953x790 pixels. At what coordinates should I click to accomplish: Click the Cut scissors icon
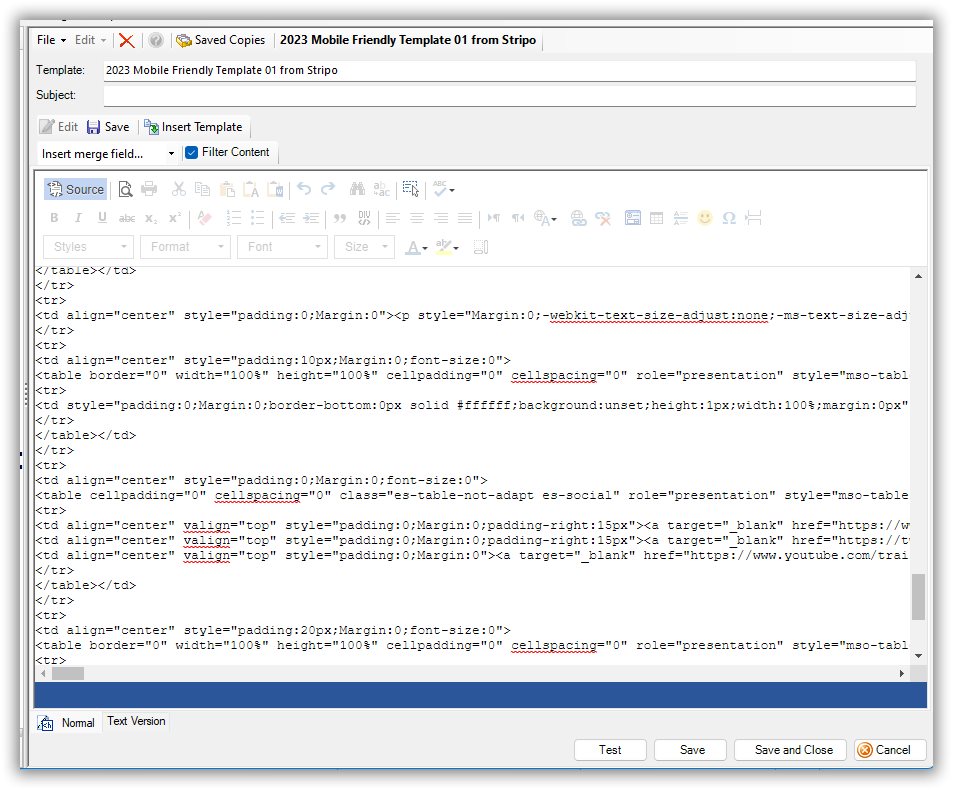click(178, 190)
